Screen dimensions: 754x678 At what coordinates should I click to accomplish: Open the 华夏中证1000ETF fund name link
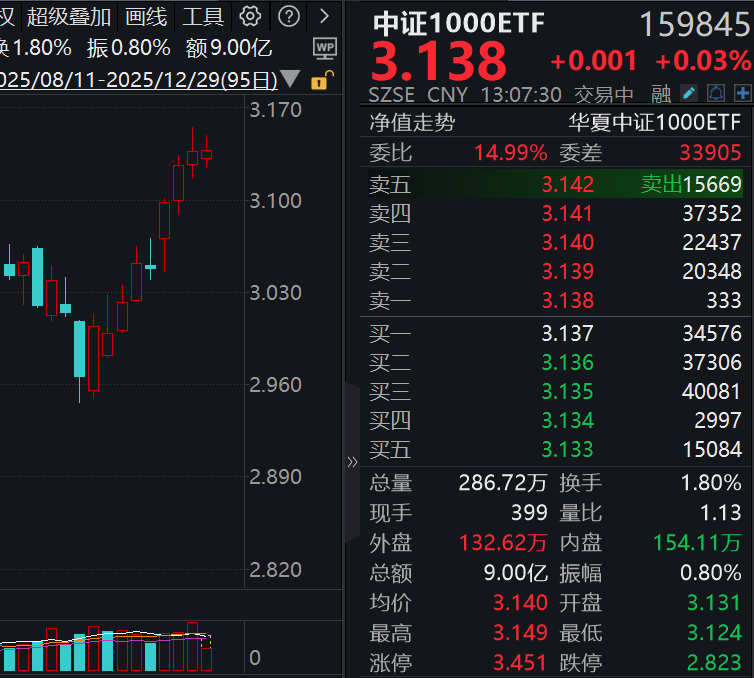tap(654, 123)
